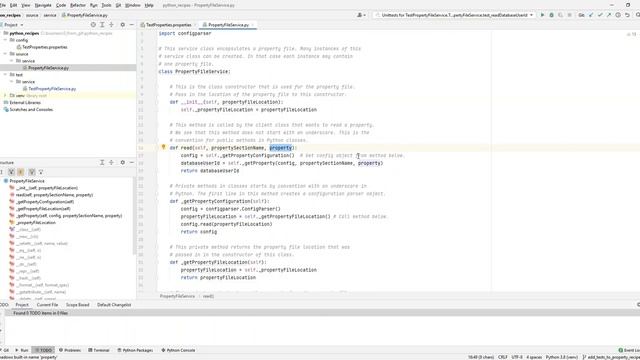
Task: Expand all in Project panel header
Action: pyautogui.click(x=102, y=25)
